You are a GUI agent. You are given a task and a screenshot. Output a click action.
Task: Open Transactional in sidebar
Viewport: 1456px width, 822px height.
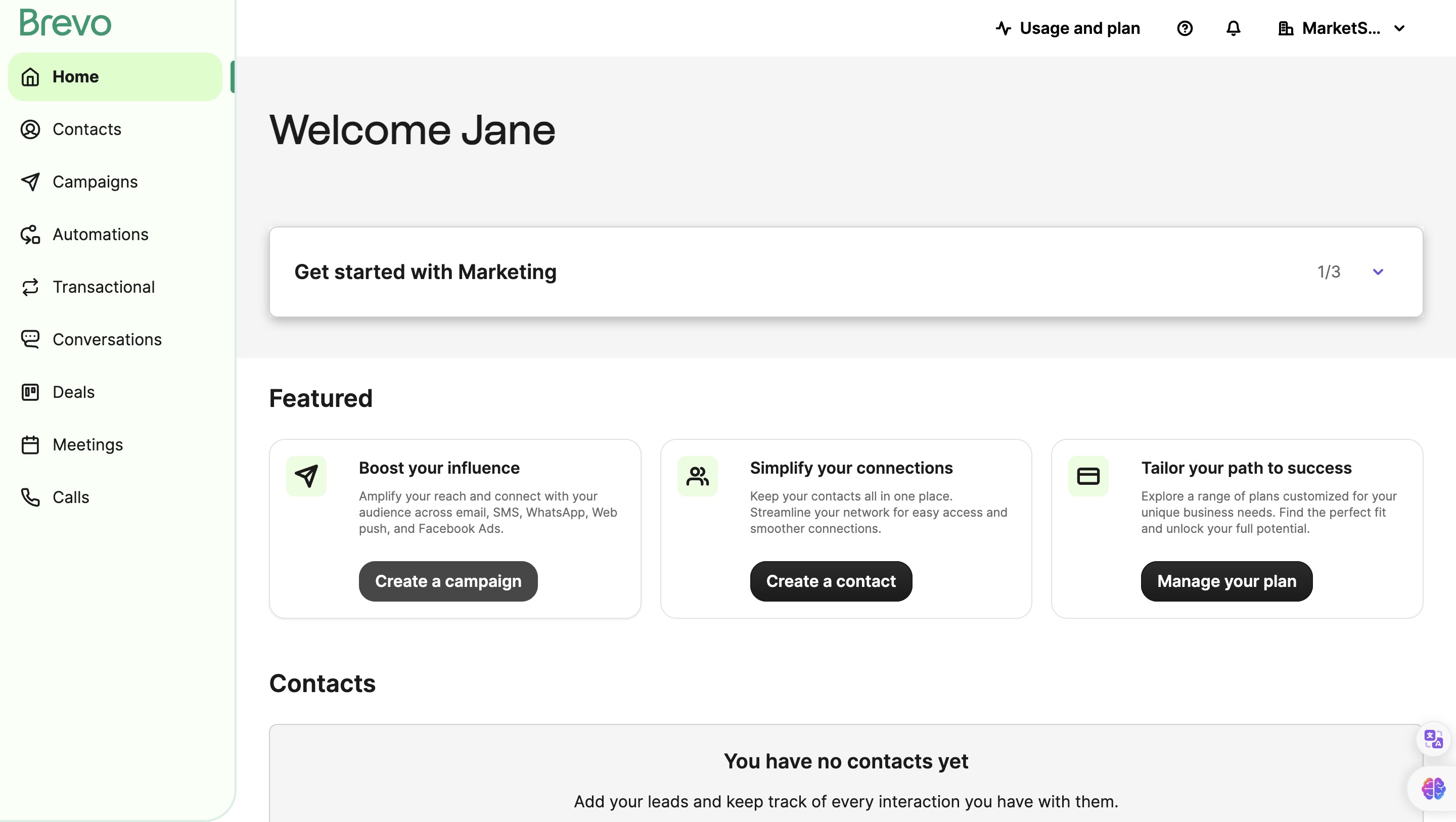point(104,287)
